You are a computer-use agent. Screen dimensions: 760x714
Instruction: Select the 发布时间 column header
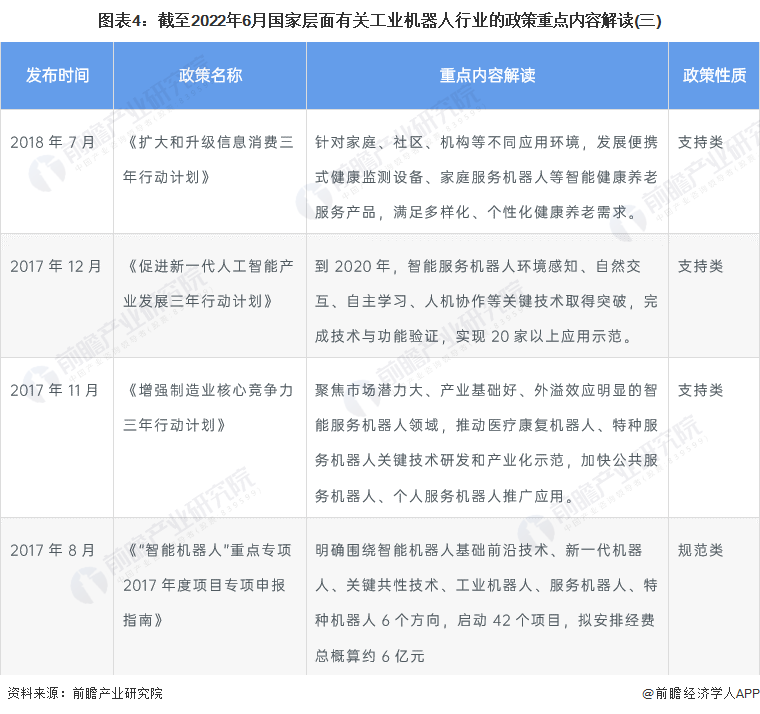pos(57,75)
